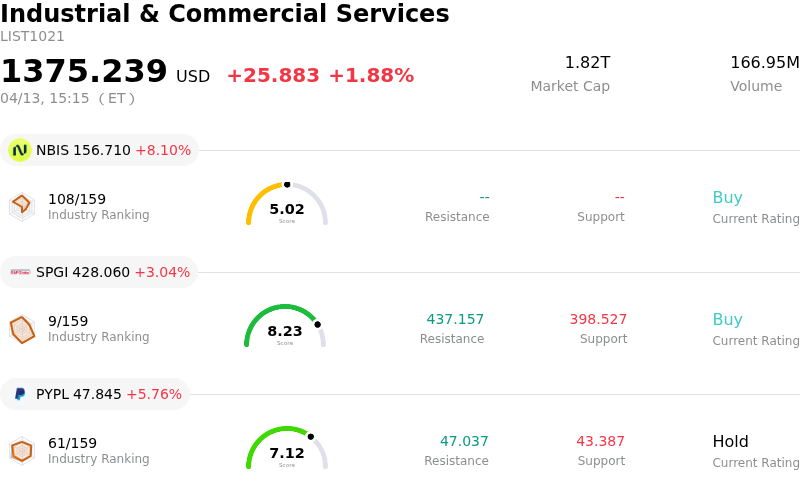Click the 1.82T Market Cap figure
Image resolution: width=800 pixels, height=488 pixels.
(x=587, y=63)
